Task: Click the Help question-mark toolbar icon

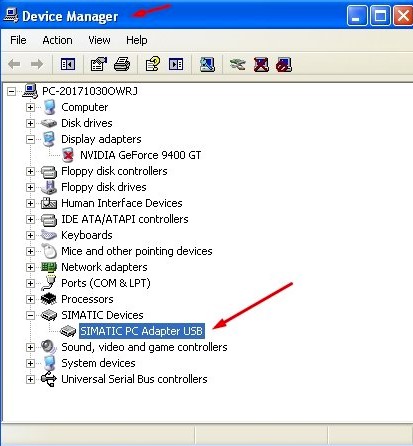Action: click(153, 64)
